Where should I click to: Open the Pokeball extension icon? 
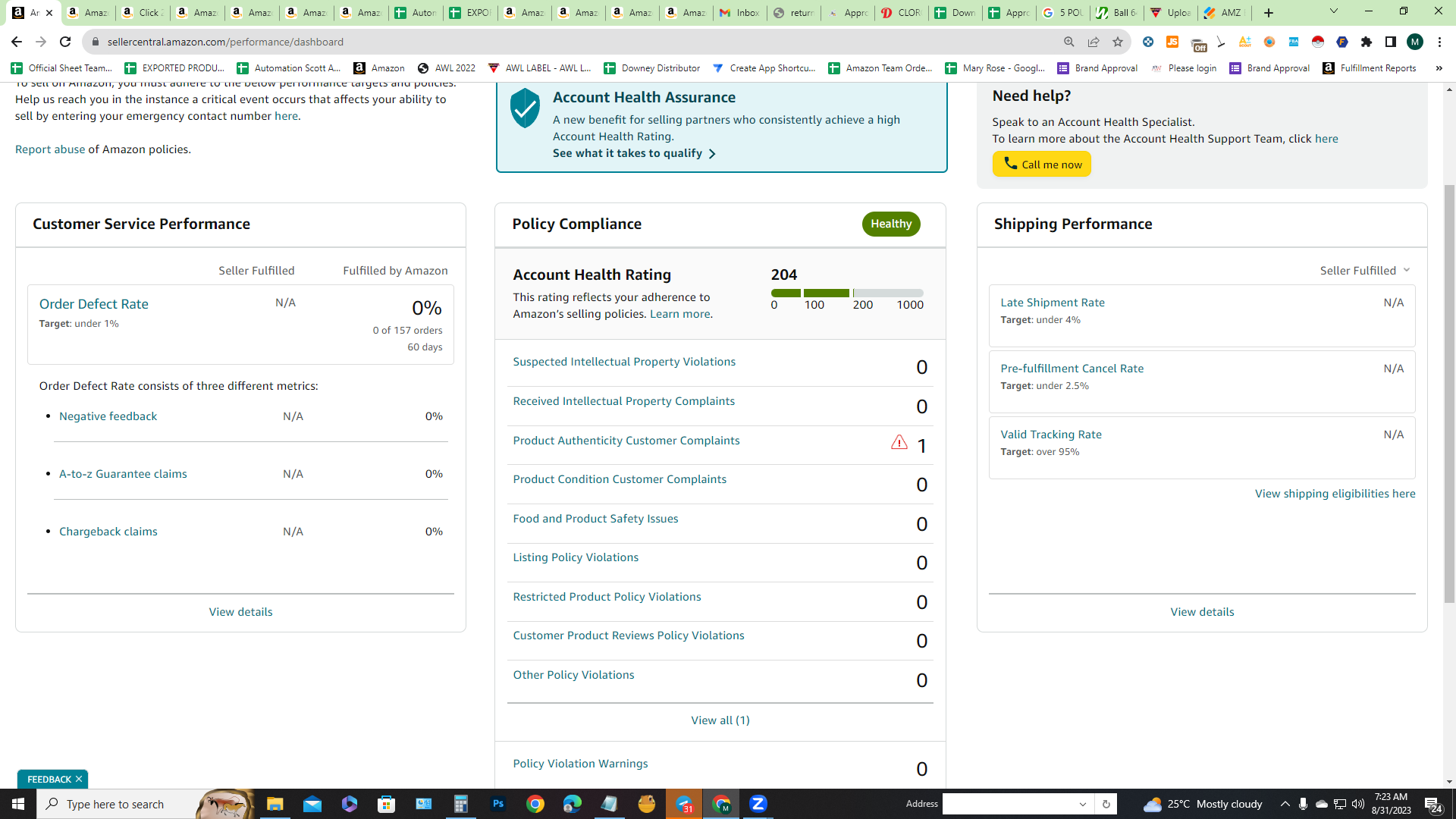(1318, 42)
